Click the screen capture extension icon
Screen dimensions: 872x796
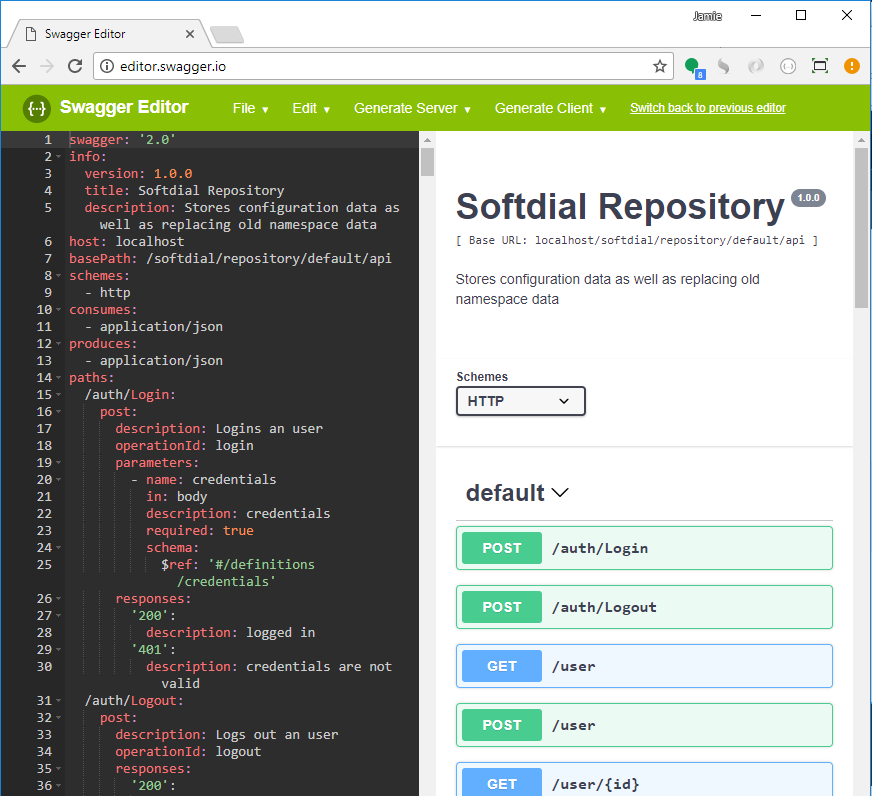click(820, 66)
